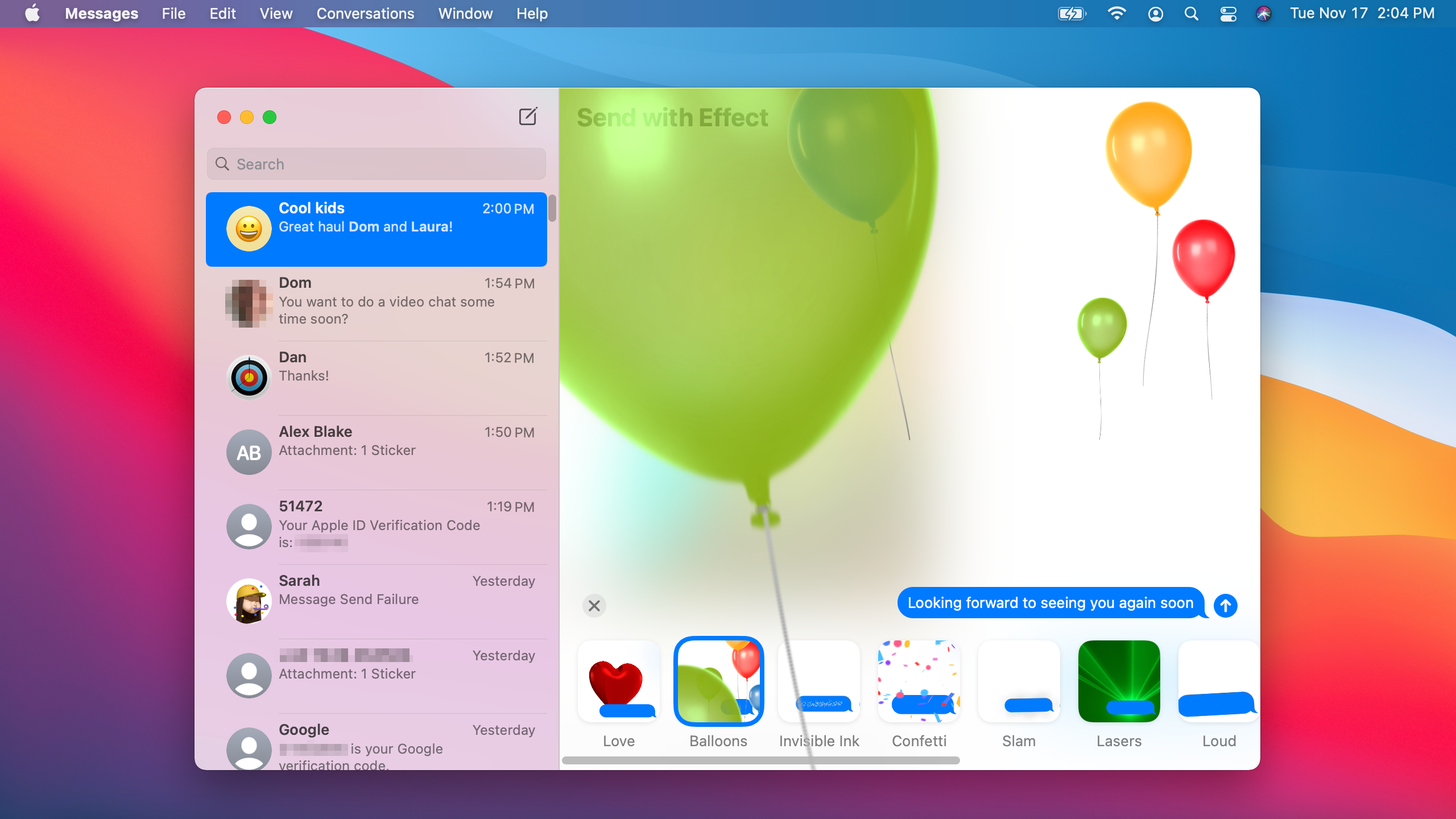Pick the Slam bubble effect

[x=1019, y=681]
